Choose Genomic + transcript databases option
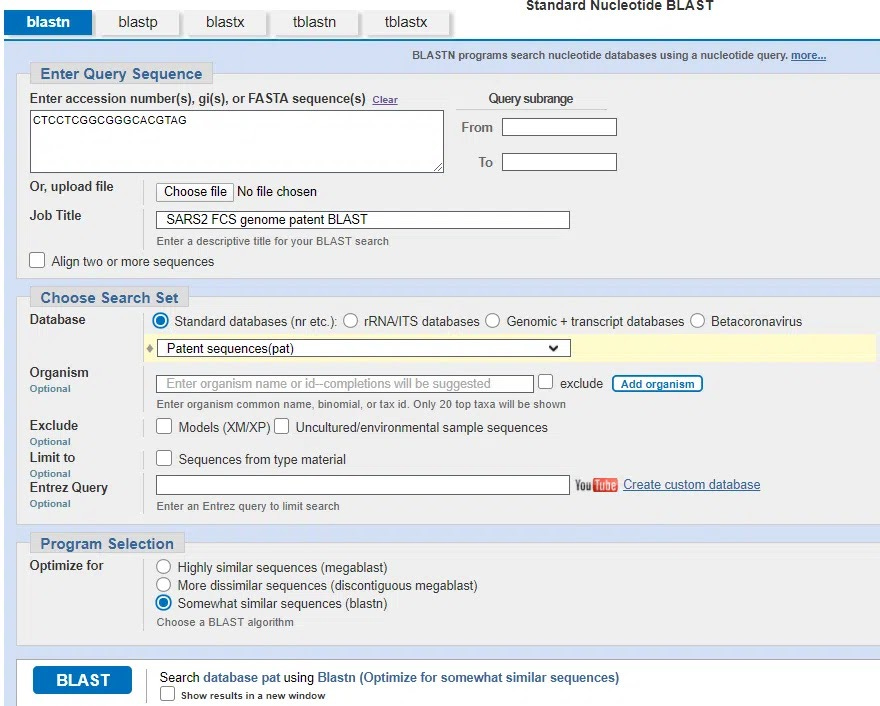 tap(493, 321)
